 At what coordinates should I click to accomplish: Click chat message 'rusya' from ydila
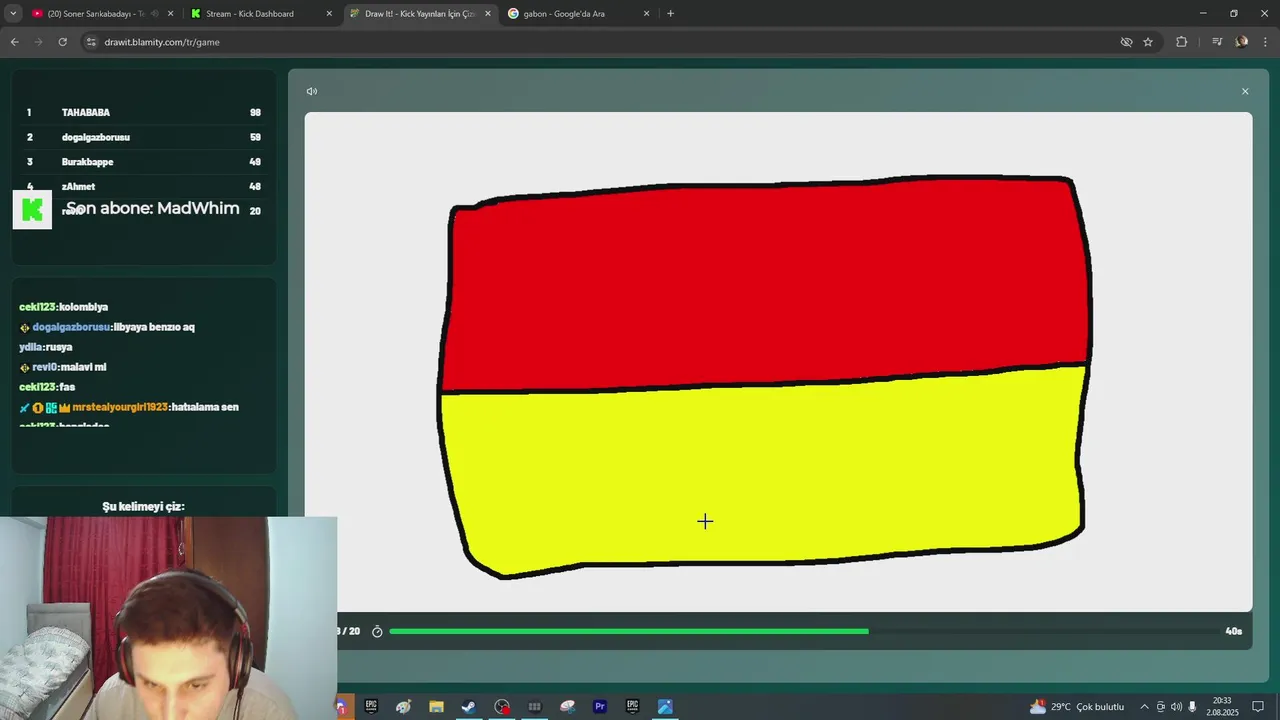point(46,347)
